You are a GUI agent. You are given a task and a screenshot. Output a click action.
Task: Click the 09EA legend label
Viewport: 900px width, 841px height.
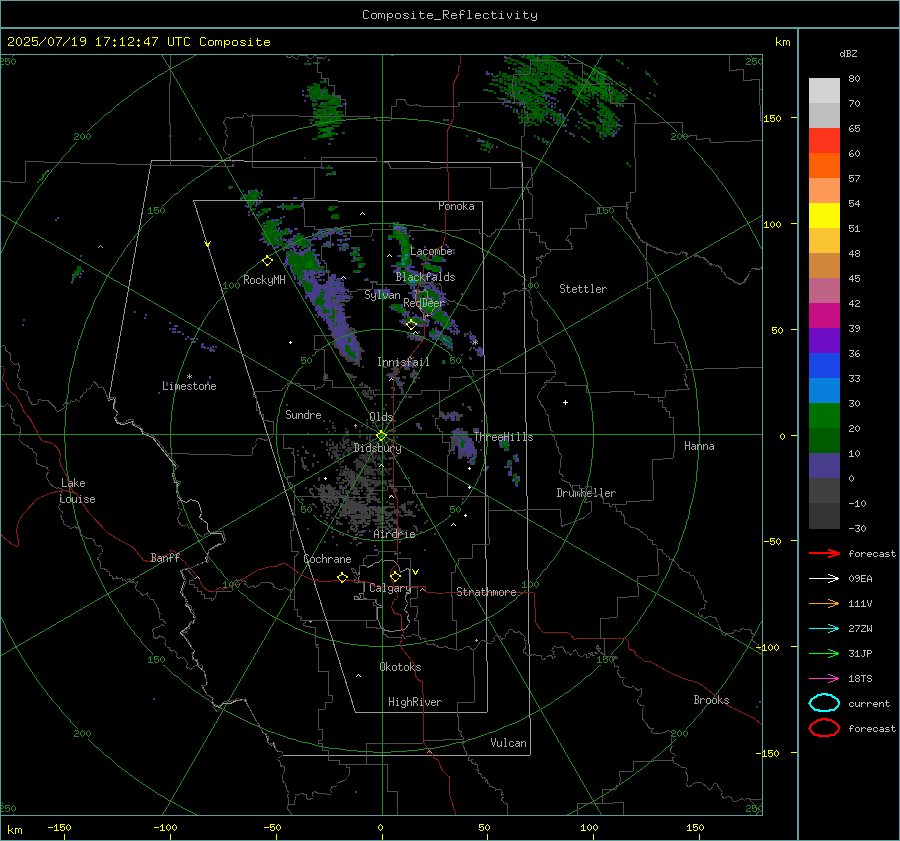pos(860,579)
